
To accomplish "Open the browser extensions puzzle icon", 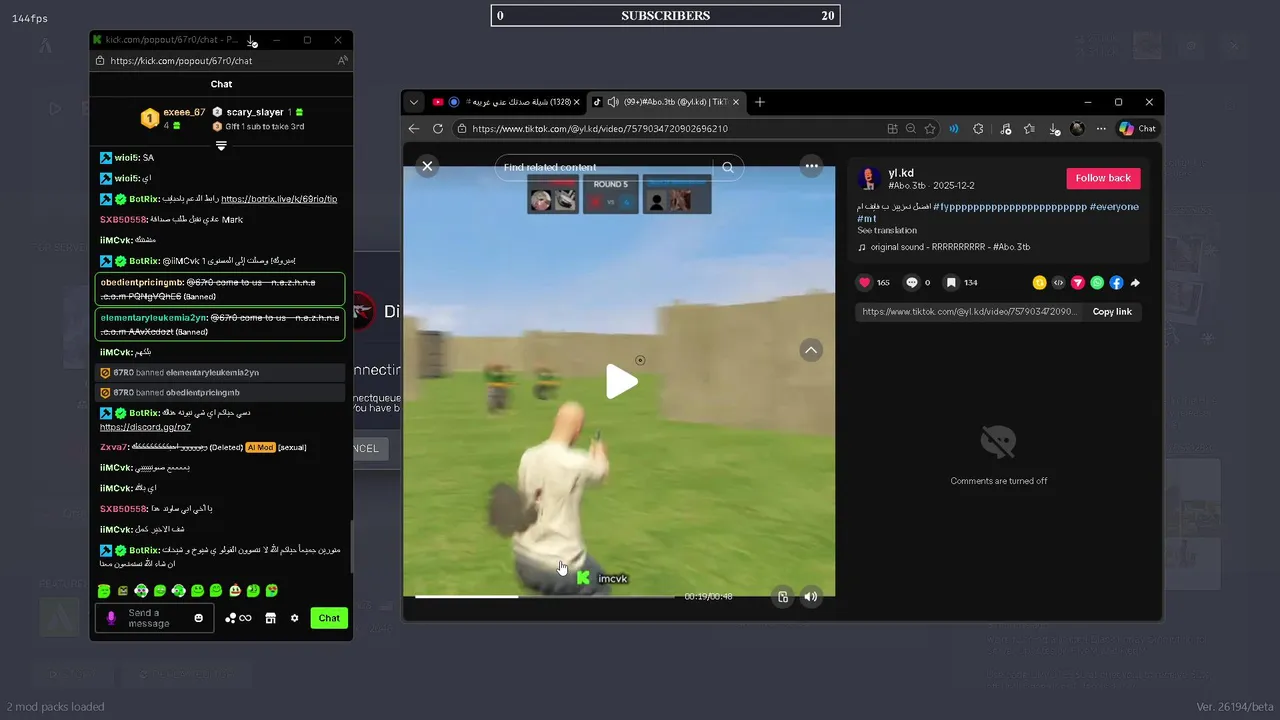I will pos(978,129).
